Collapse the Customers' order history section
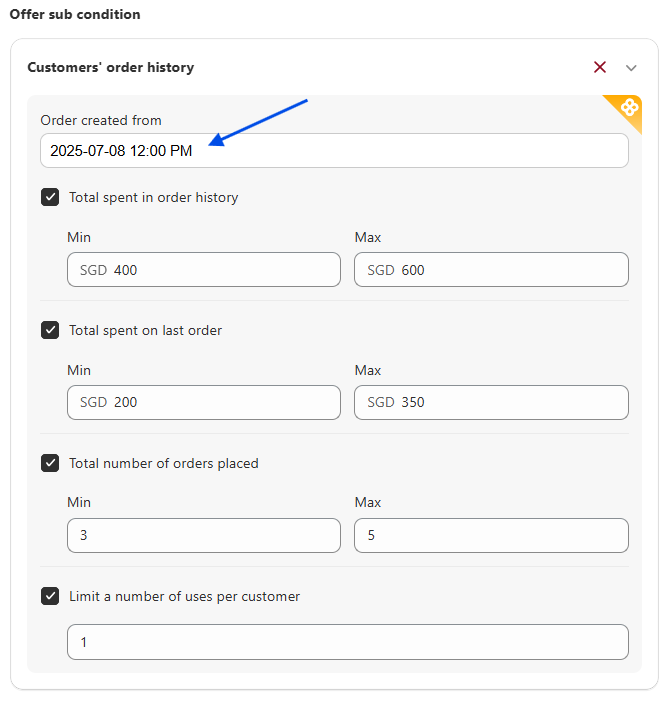670x703 pixels. pos(631,68)
